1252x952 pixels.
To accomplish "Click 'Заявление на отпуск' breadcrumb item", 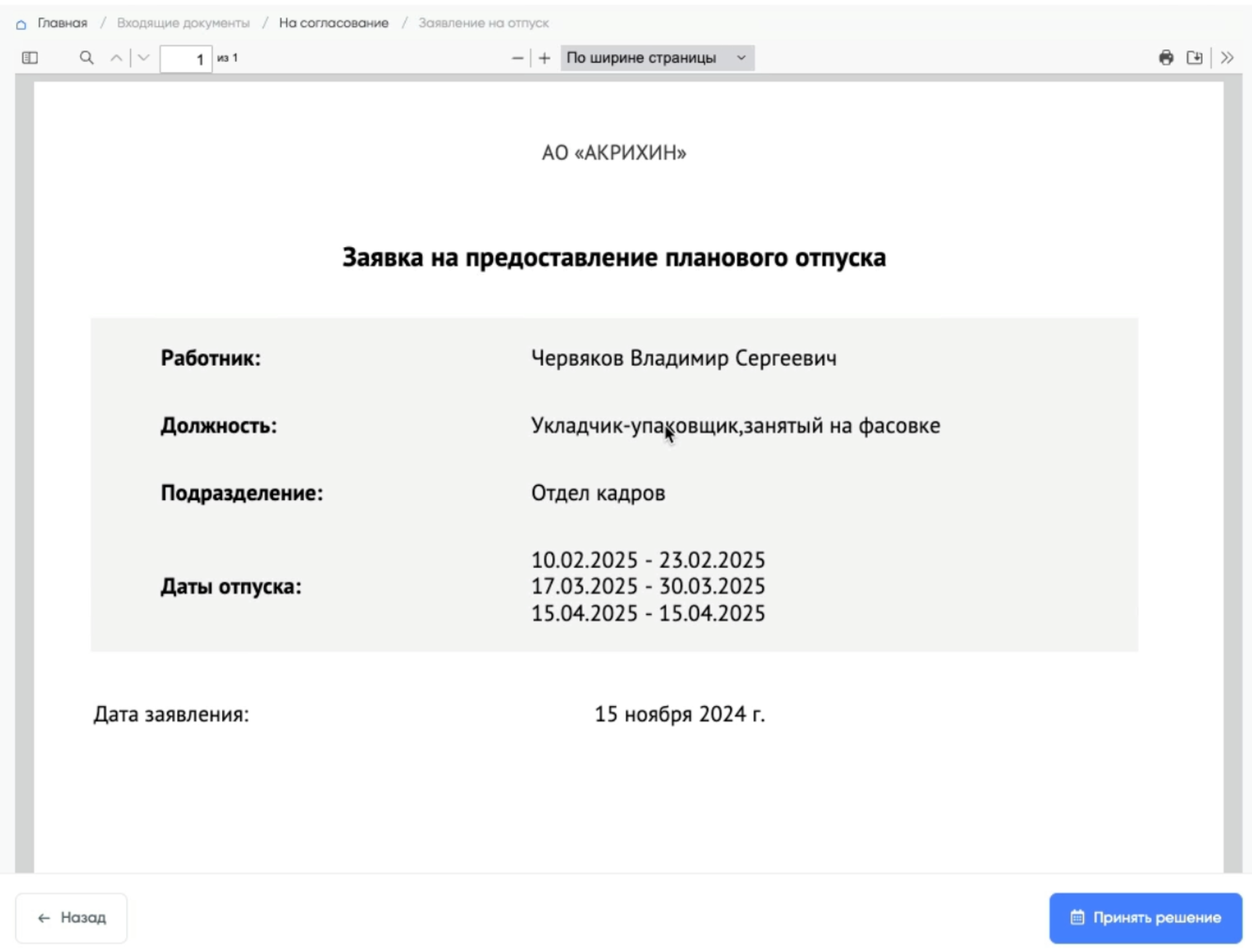I will coord(483,23).
